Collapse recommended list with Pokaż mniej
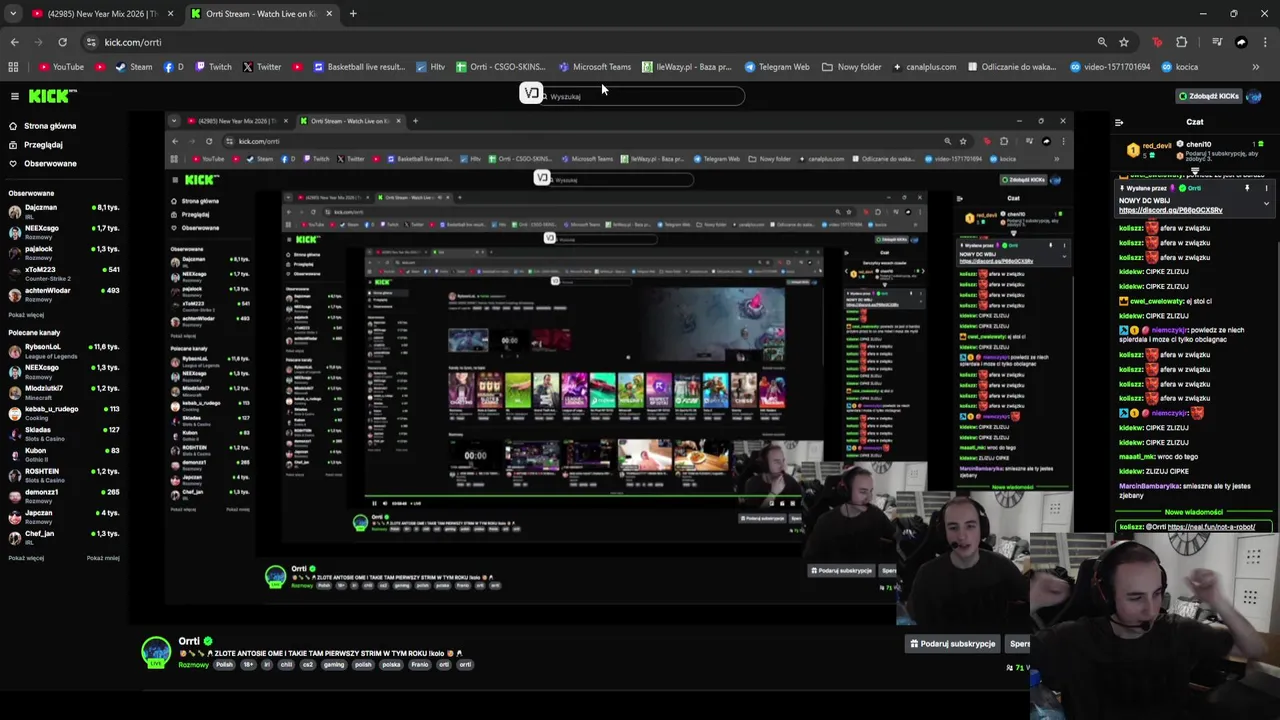 [103, 558]
